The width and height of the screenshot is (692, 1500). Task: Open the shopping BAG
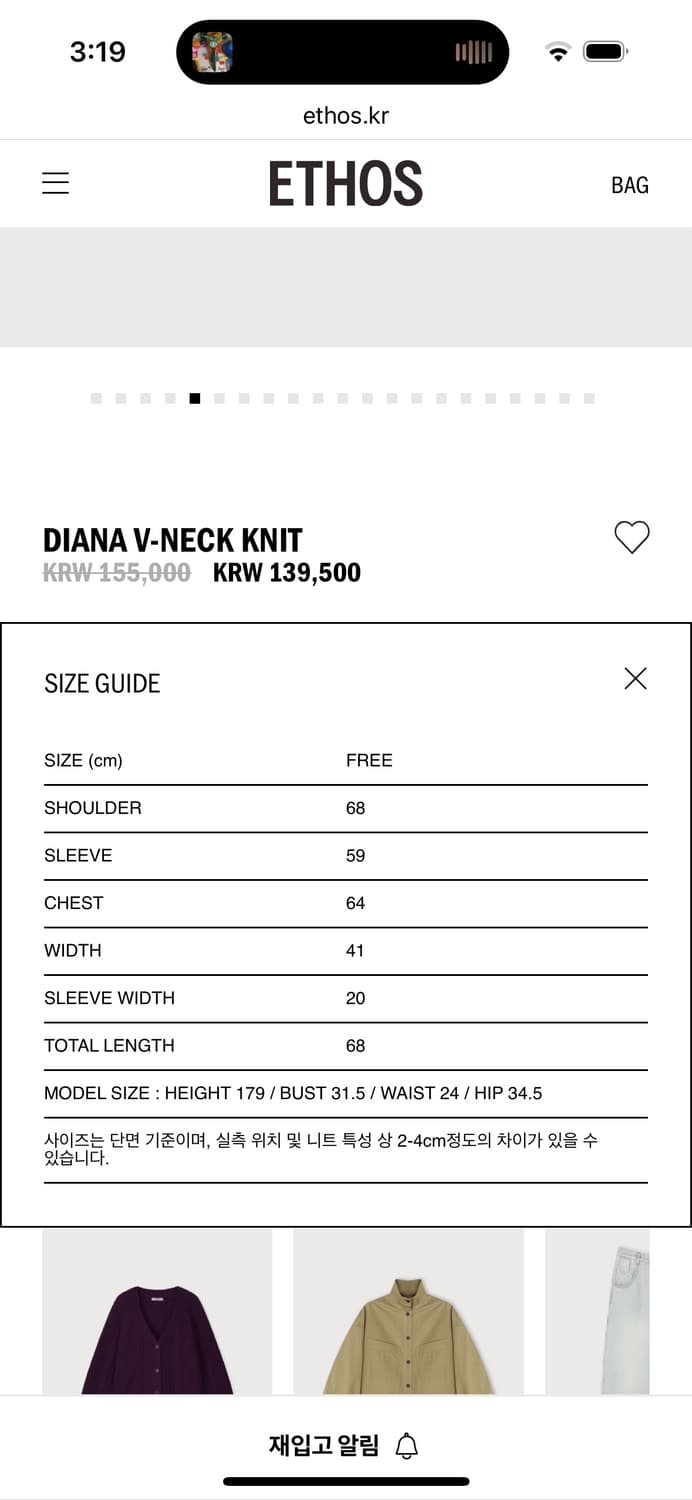[x=629, y=185]
